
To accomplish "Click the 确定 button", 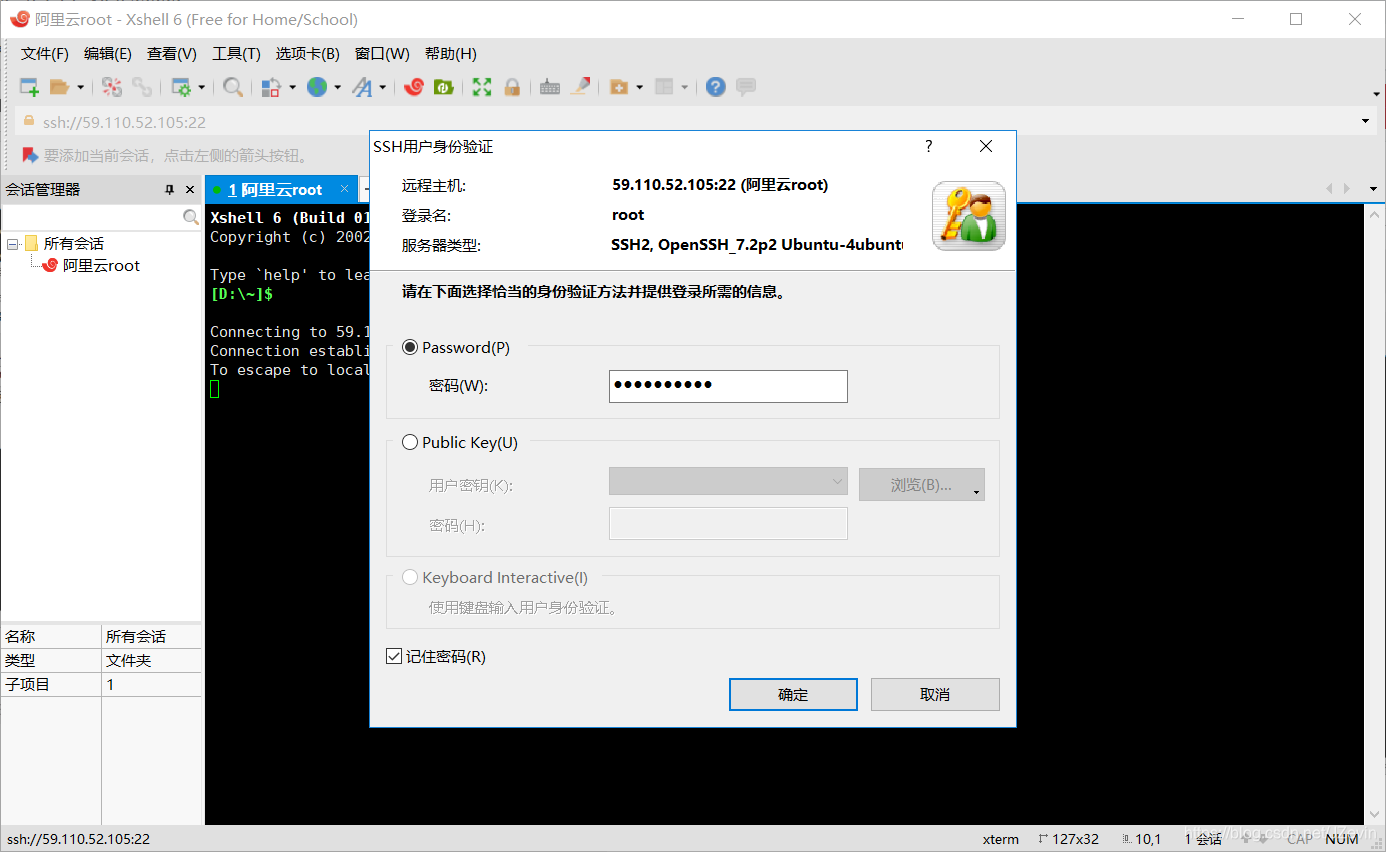I will coord(793,694).
